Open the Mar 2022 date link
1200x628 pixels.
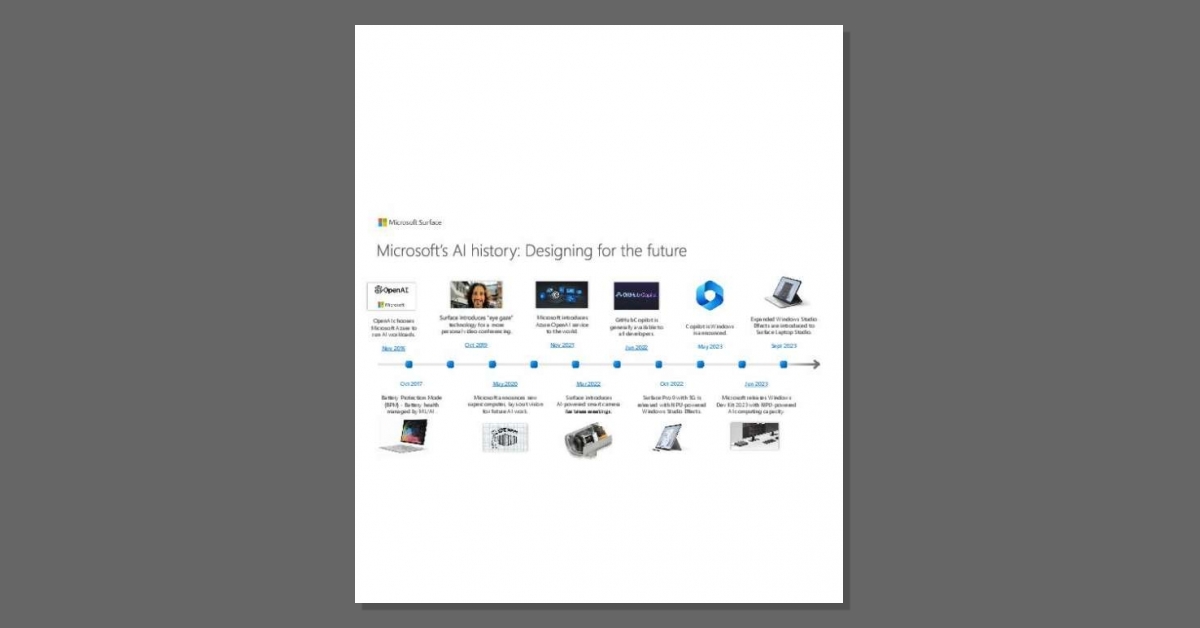coord(588,384)
